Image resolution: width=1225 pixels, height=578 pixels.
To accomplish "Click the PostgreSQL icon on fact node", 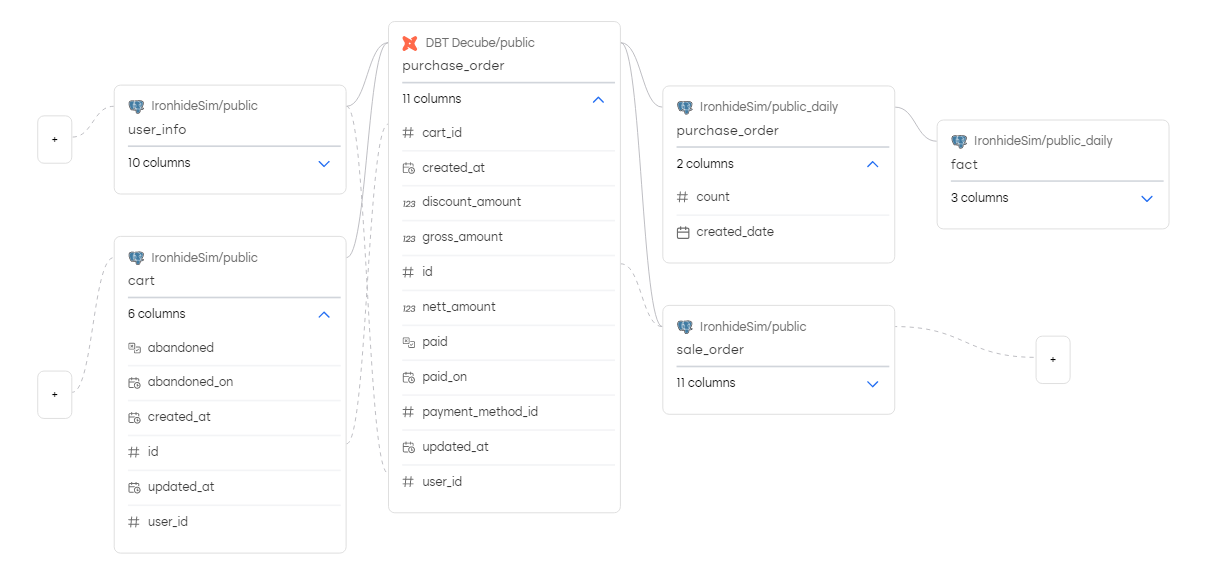I will point(959,141).
